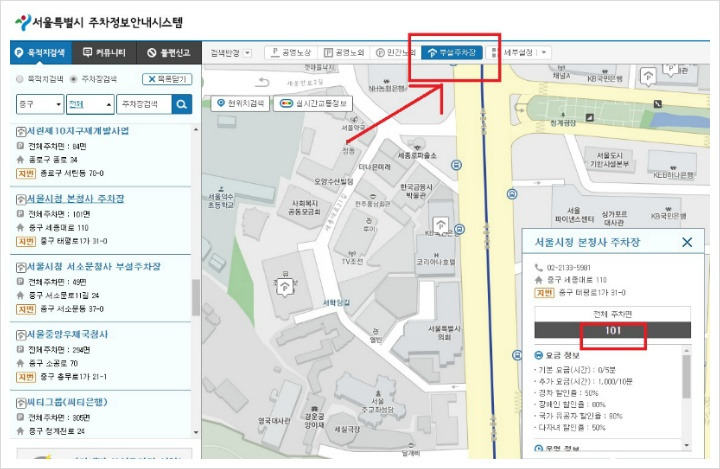This screenshot has height=469, width=720.
Task: Expand the 세부설정 dropdown arrow
Action: 544,52
